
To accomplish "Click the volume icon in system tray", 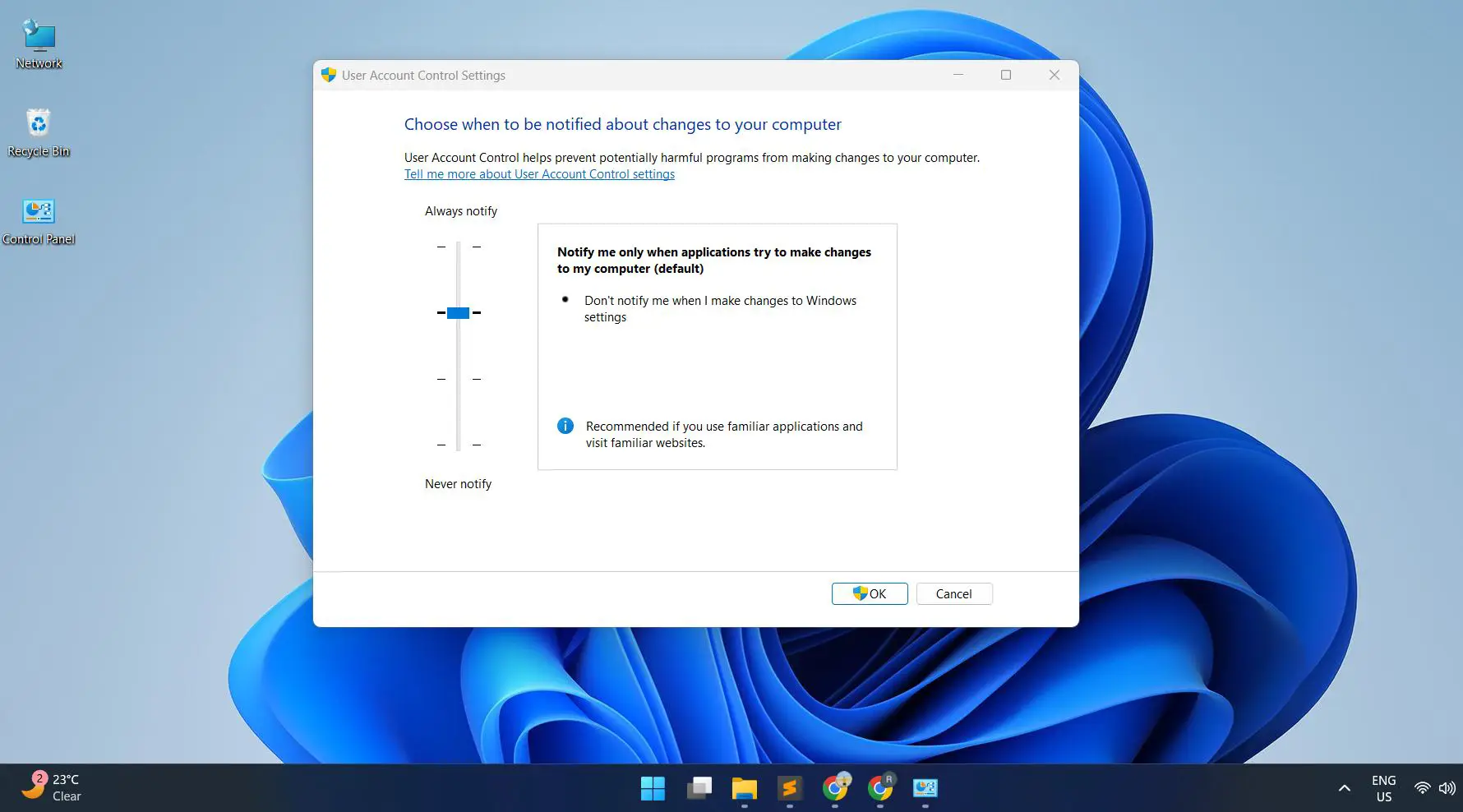I will click(x=1446, y=787).
